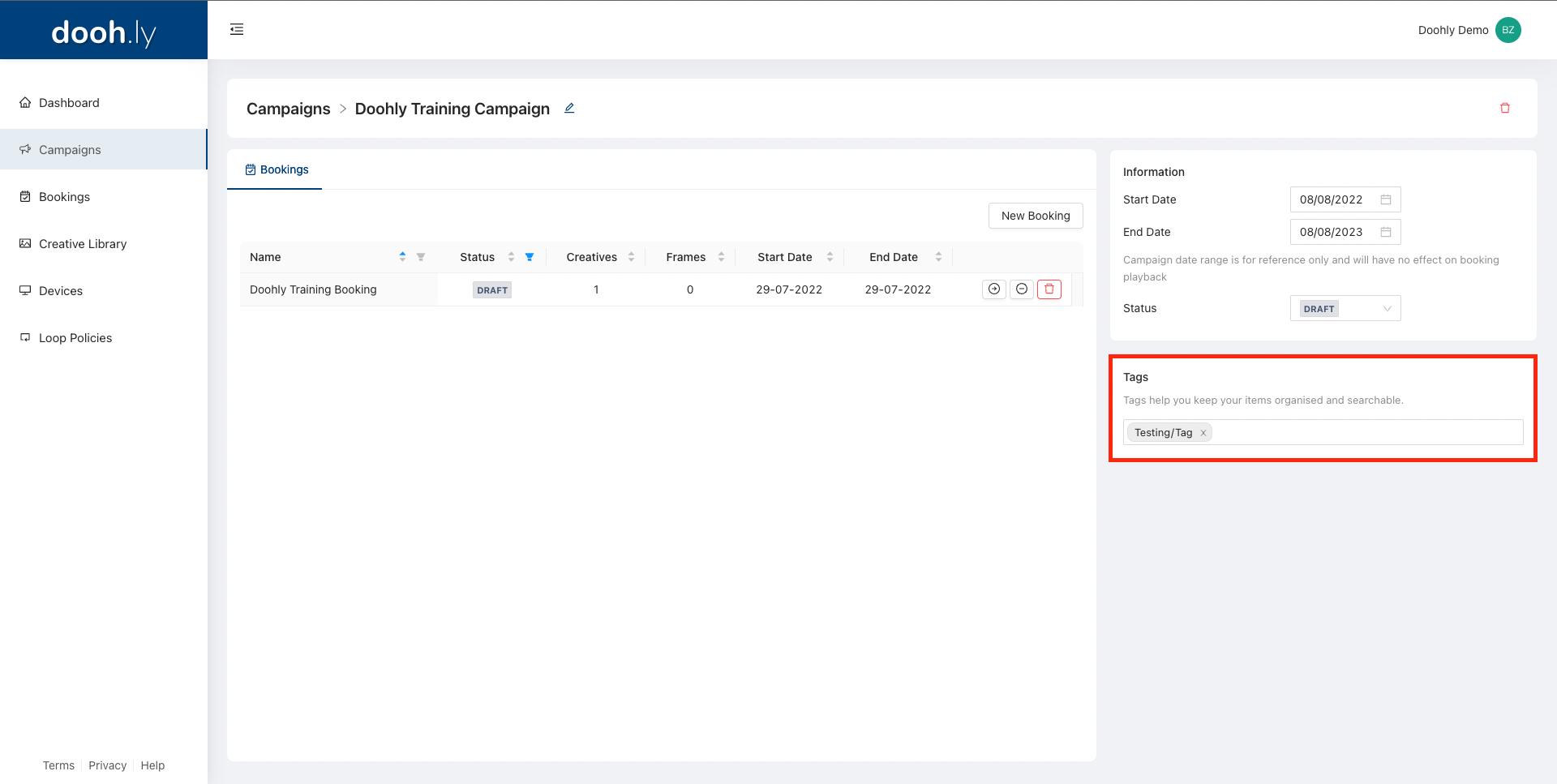The height and width of the screenshot is (784, 1557).
Task: Open calendar picker for campaign End Date
Action: (x=1386, y=232)
